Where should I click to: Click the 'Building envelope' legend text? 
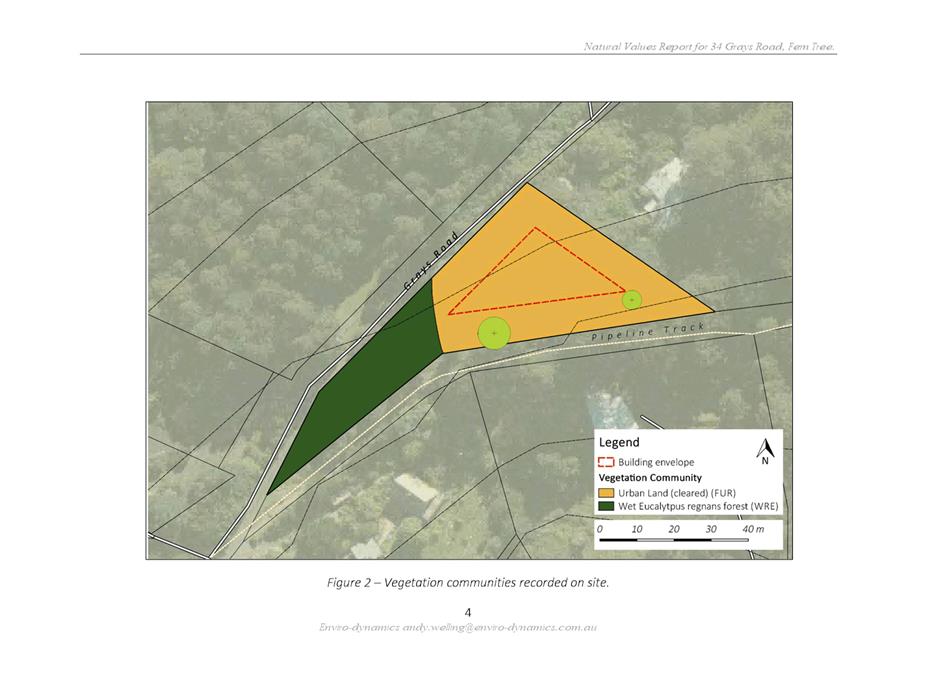656,462
